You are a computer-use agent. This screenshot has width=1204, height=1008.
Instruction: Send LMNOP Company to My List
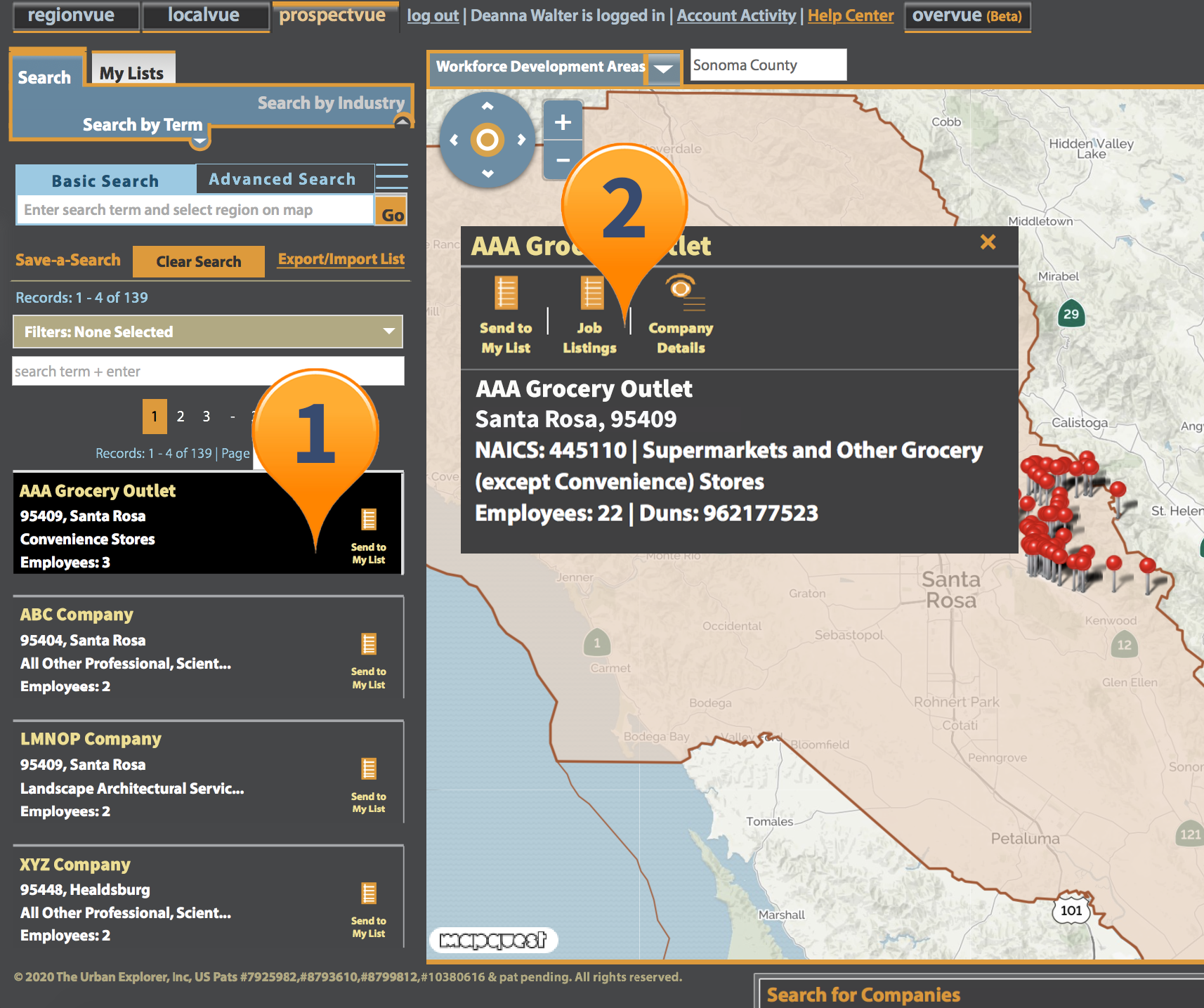[369, 786]
